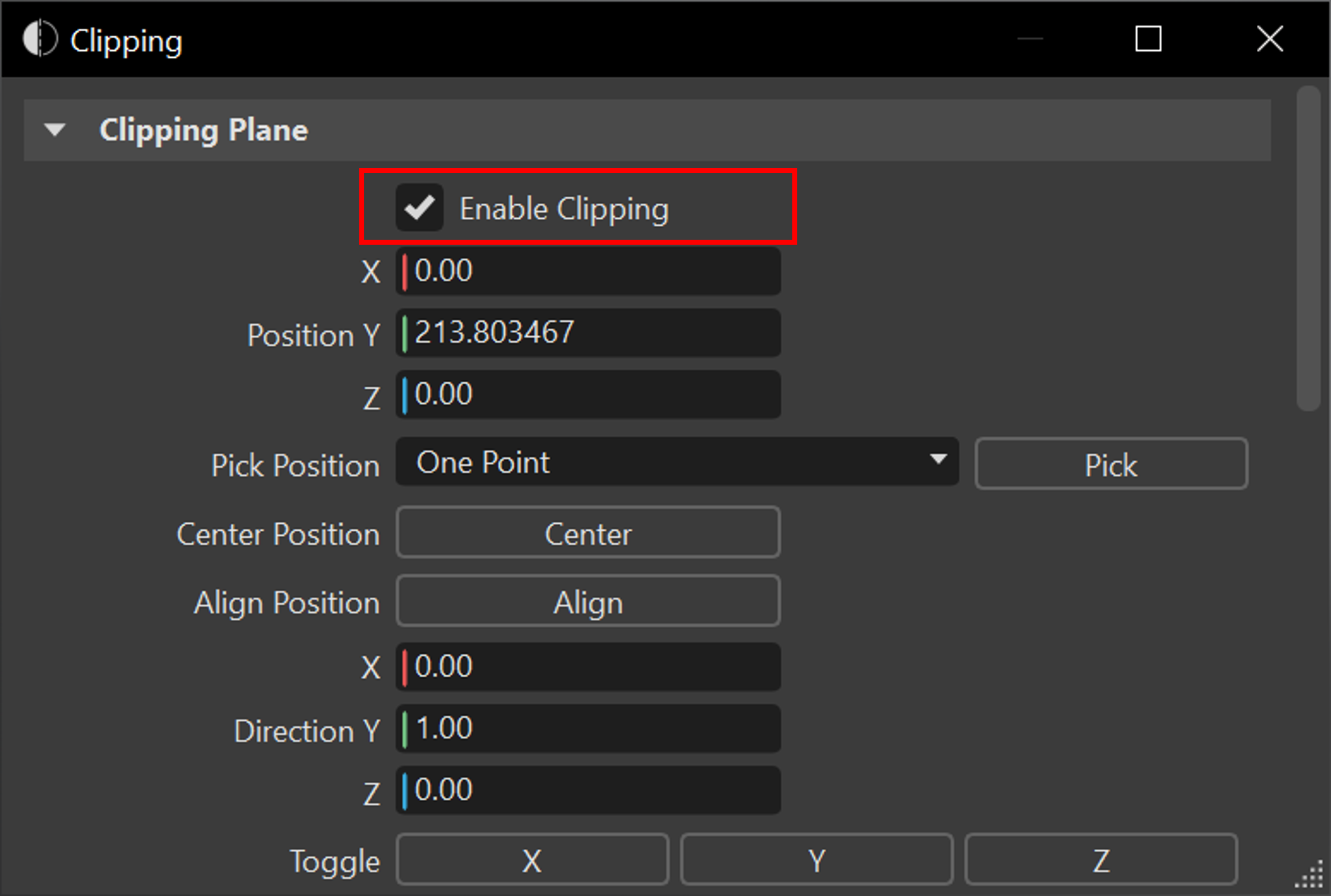The image size is (1331, 896).
Task: Close the Clipping window
Action: click(x=1269, y=39)
